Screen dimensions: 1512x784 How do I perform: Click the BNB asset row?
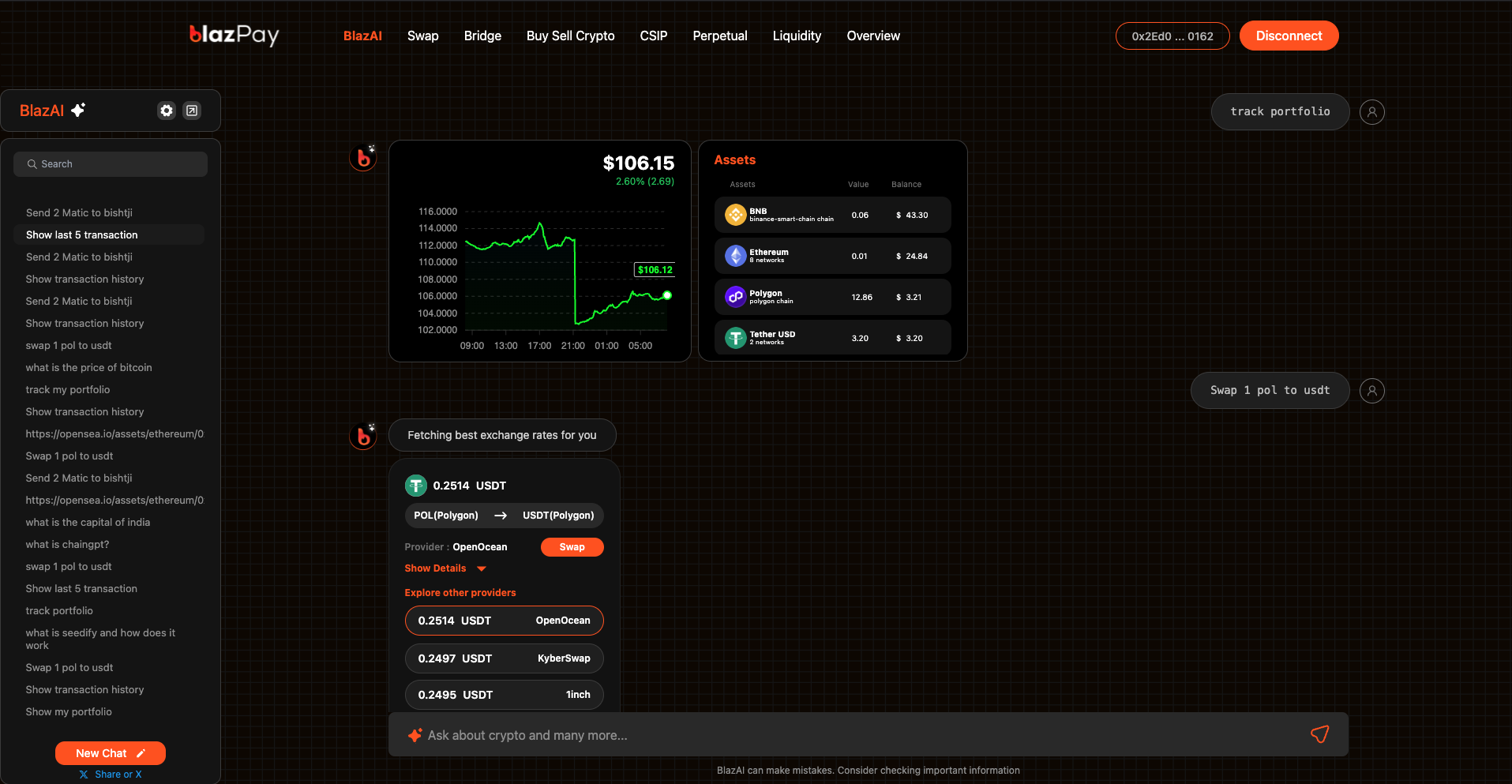click(x=832, y=215)
